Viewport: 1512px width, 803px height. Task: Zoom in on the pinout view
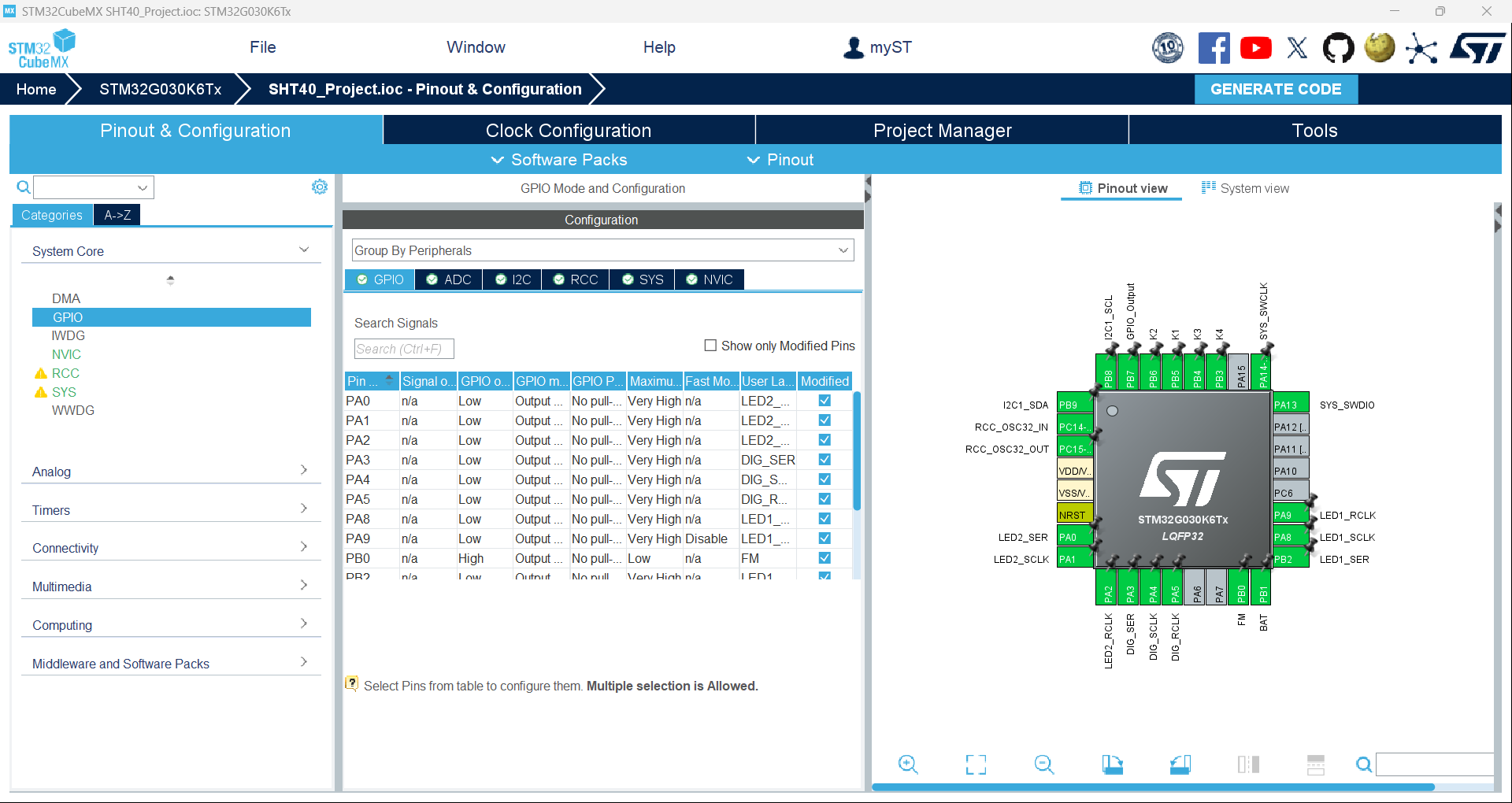(x=908, y=764)
